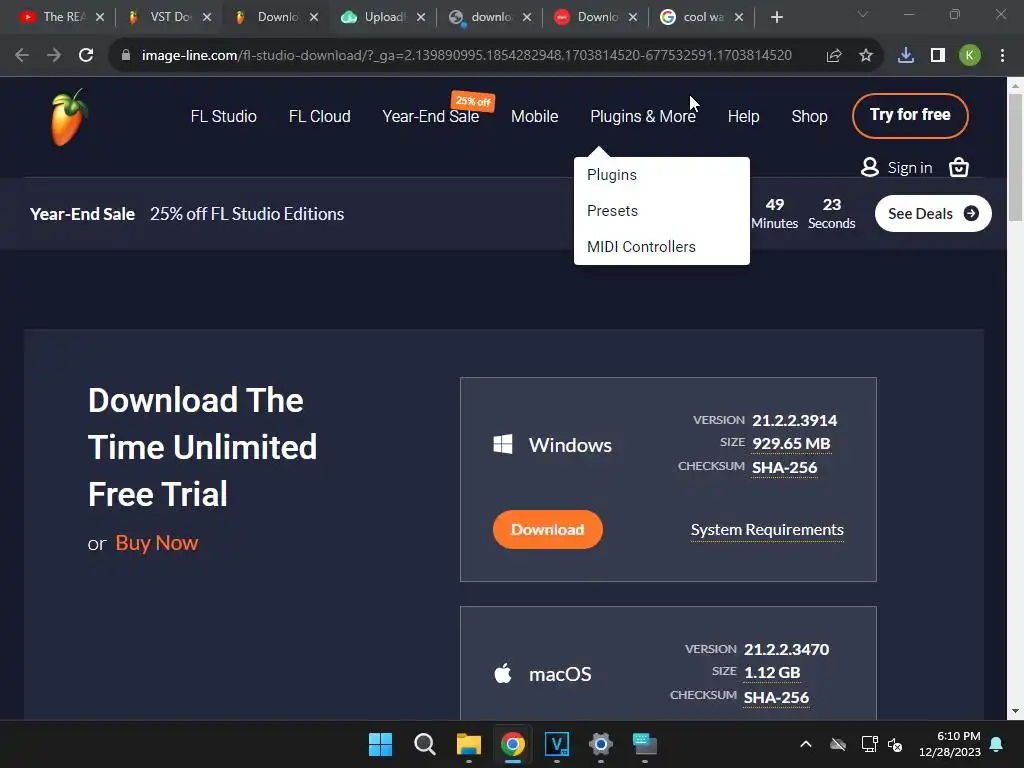1024x768 pixels.
Task: Open the FL Studio nav menu
Action: pos(223,116)
